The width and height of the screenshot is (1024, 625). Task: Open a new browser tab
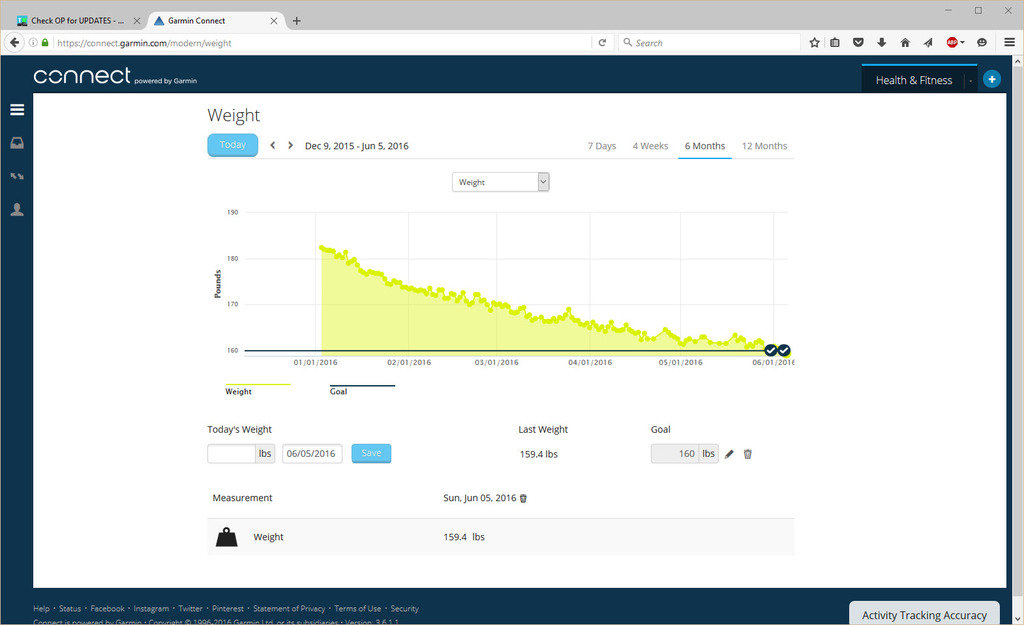[x=296, y=21]
